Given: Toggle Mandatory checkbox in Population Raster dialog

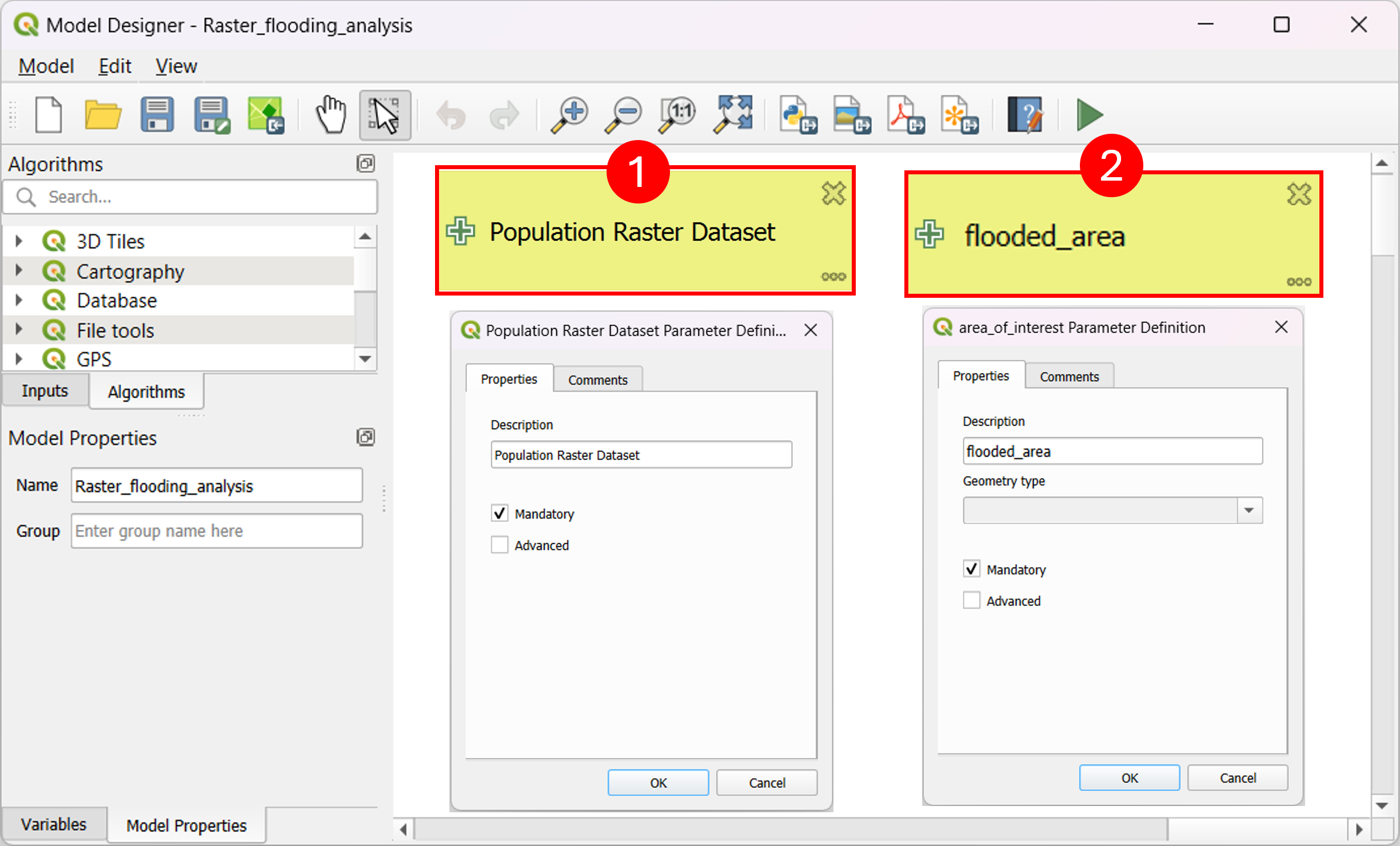Looking at the screenshot, I should [x=500, y=513].
